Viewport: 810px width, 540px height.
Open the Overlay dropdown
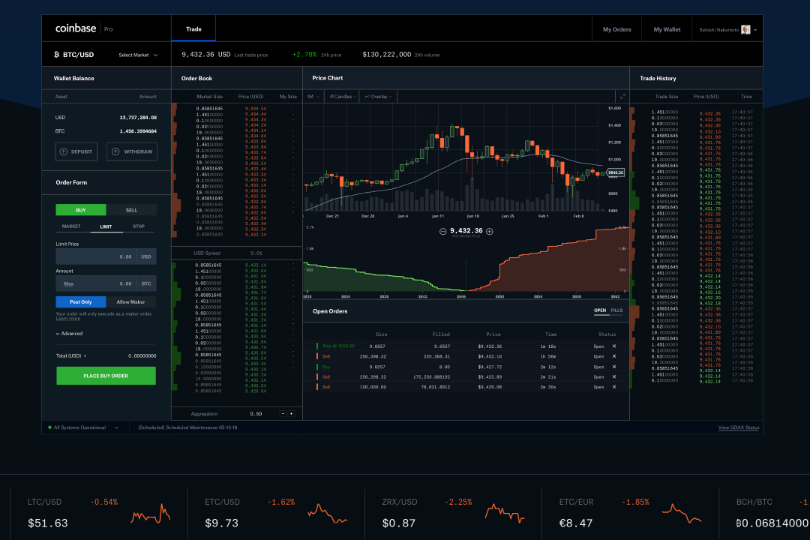point(378,97)
